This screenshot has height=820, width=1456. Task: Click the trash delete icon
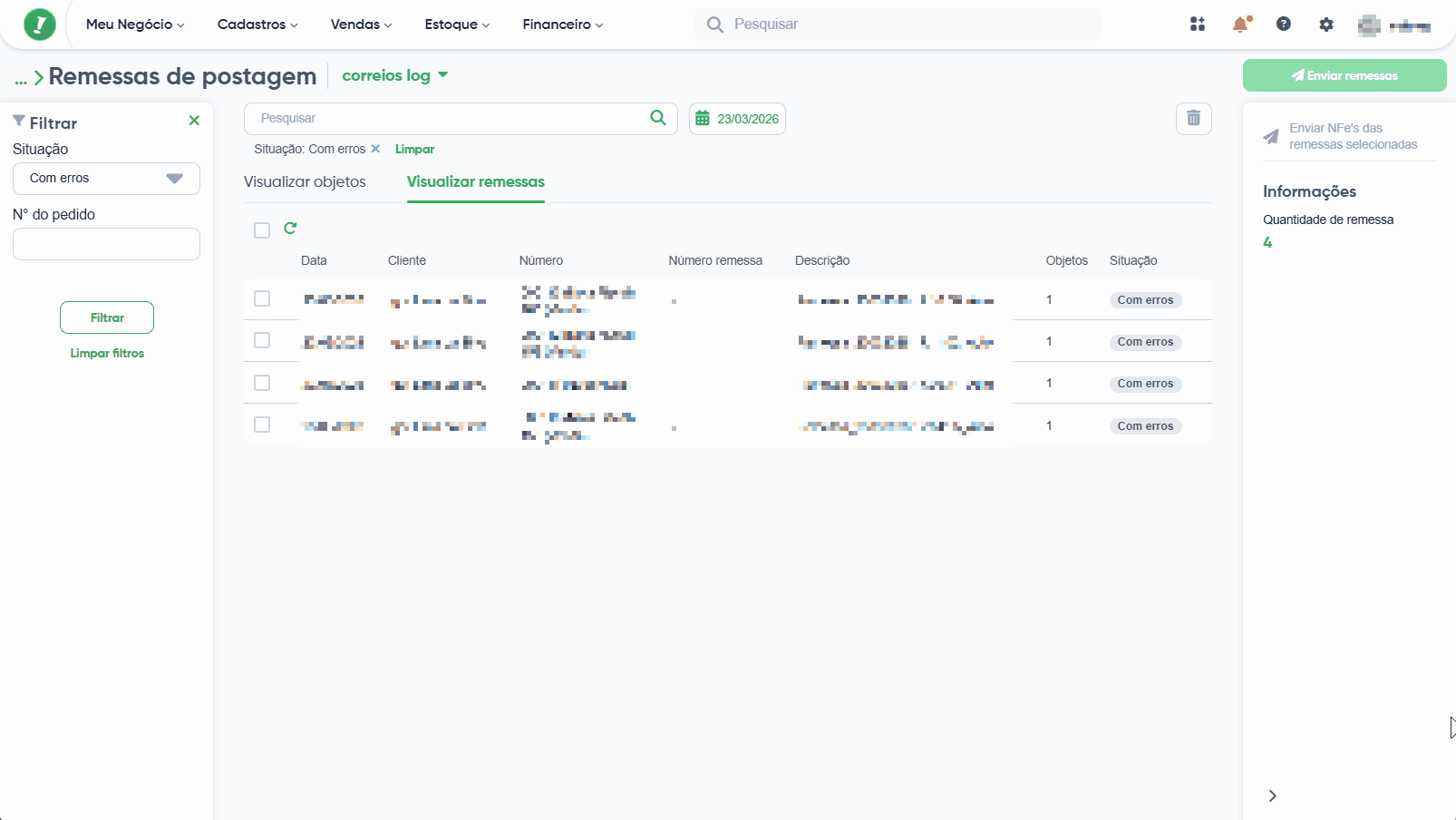coord(1194,119)
